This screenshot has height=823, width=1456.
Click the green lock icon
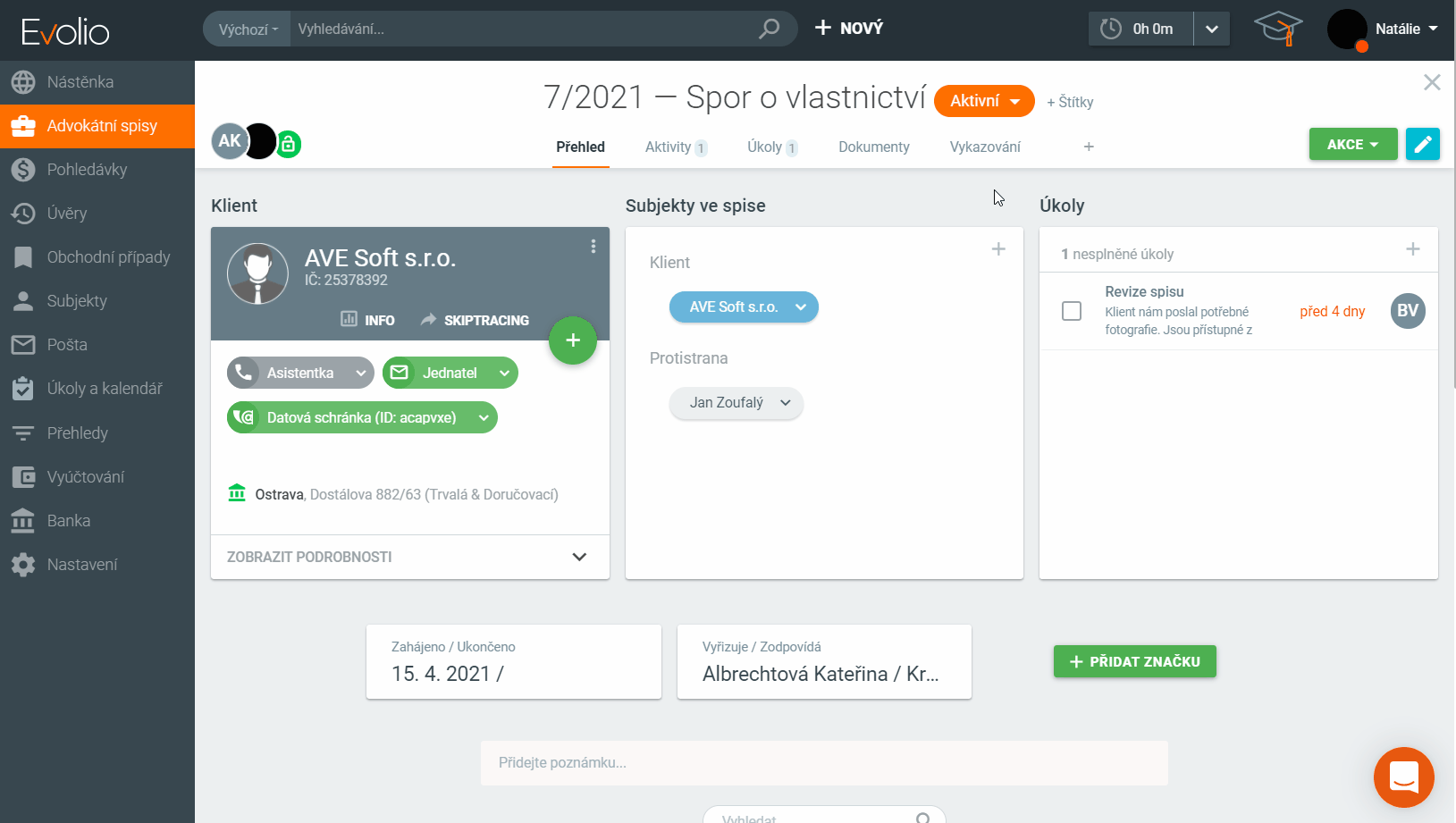(288, 144)
